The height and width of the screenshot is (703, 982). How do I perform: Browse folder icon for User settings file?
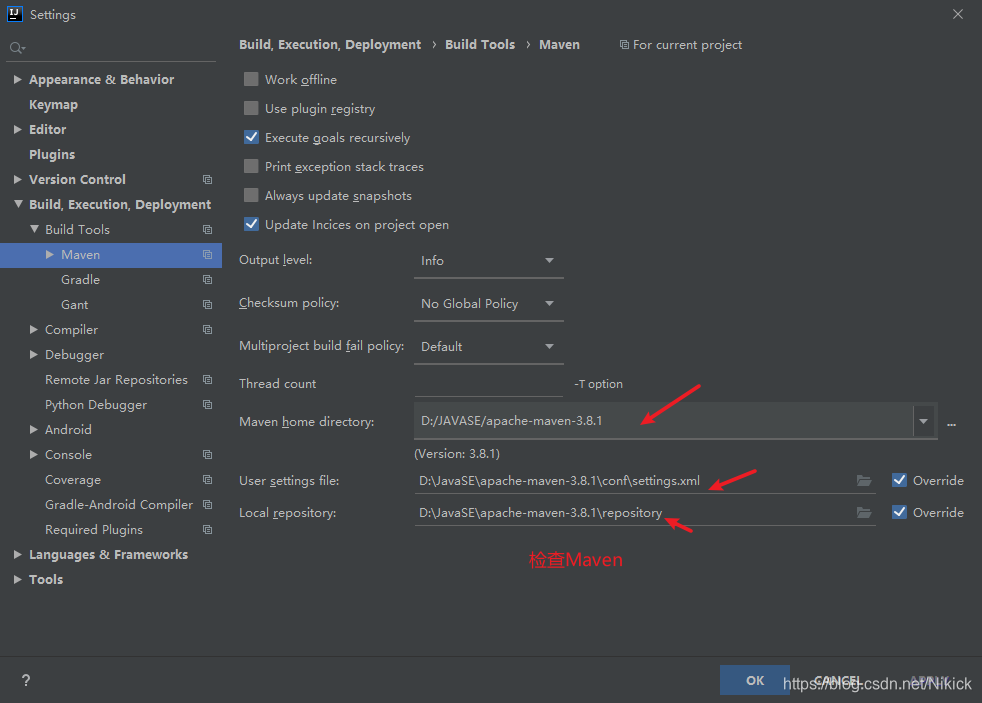[x=864, y=481]
